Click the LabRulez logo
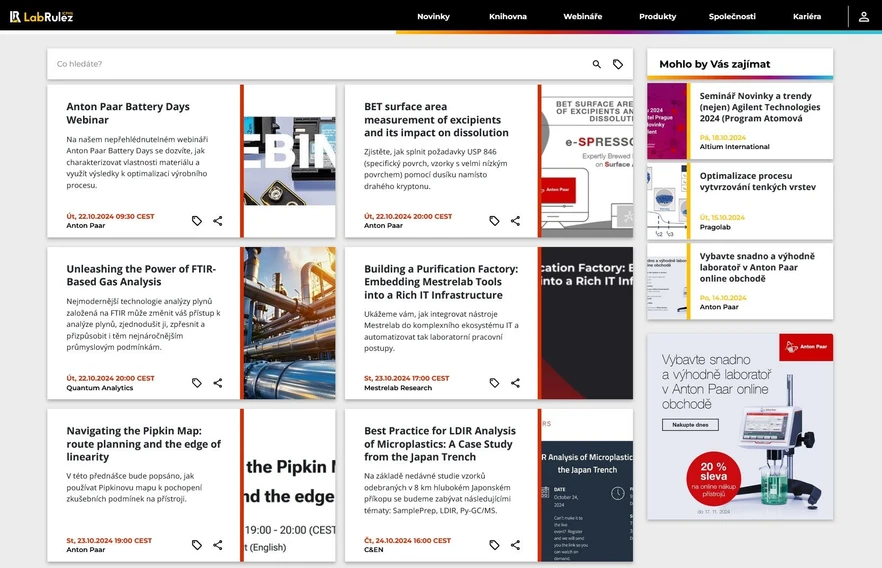Screen dimensions: 882x568 point(42,16)
